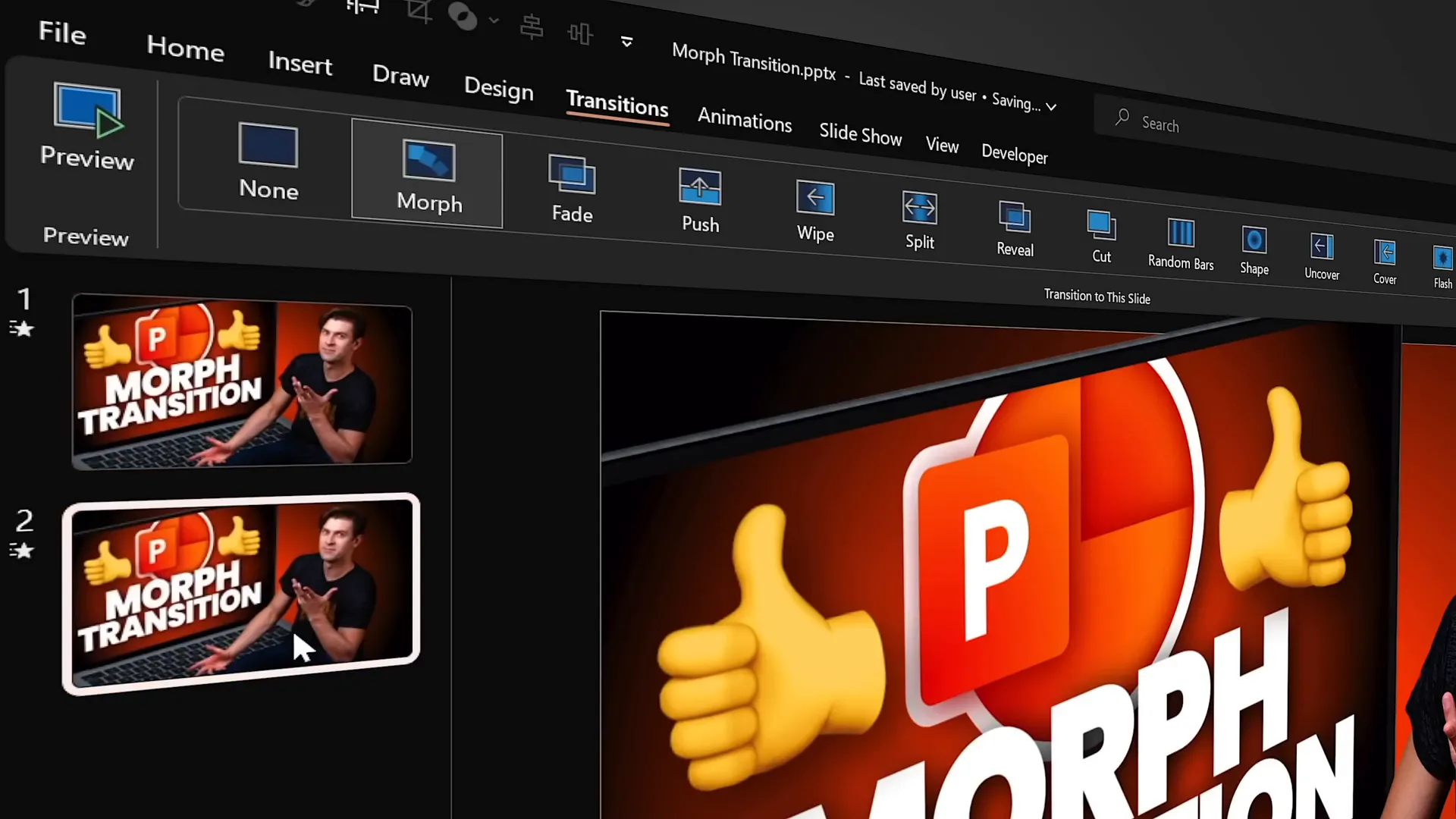This screenshot has width=1456, height=819.
Task: Open Customize Quick Access Toolbar menu
Action: (x=626, y=42)
